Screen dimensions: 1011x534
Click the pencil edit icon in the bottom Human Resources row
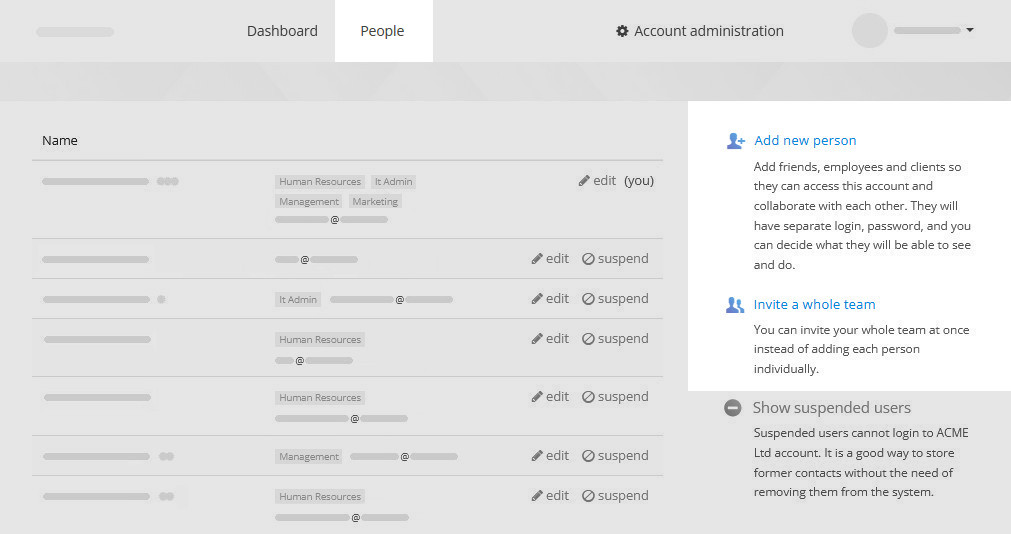[x=537, y=496]
